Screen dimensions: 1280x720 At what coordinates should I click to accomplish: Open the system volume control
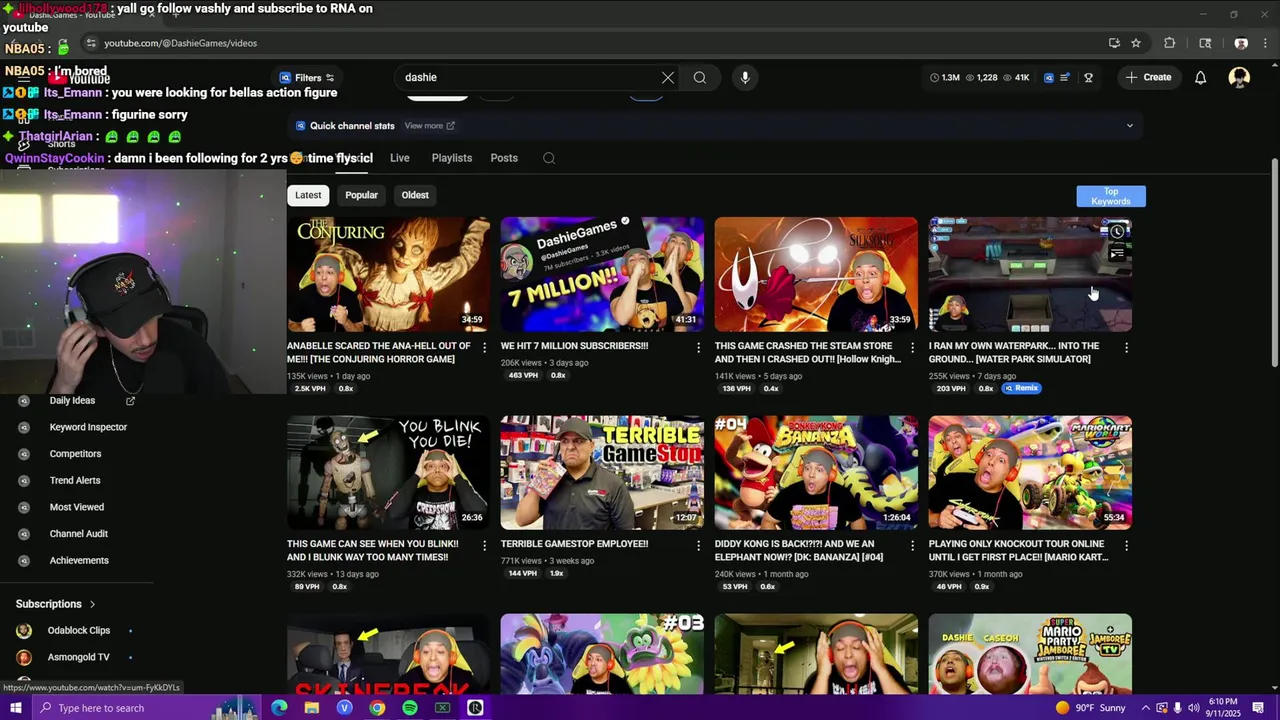(x=1193, y=708)
